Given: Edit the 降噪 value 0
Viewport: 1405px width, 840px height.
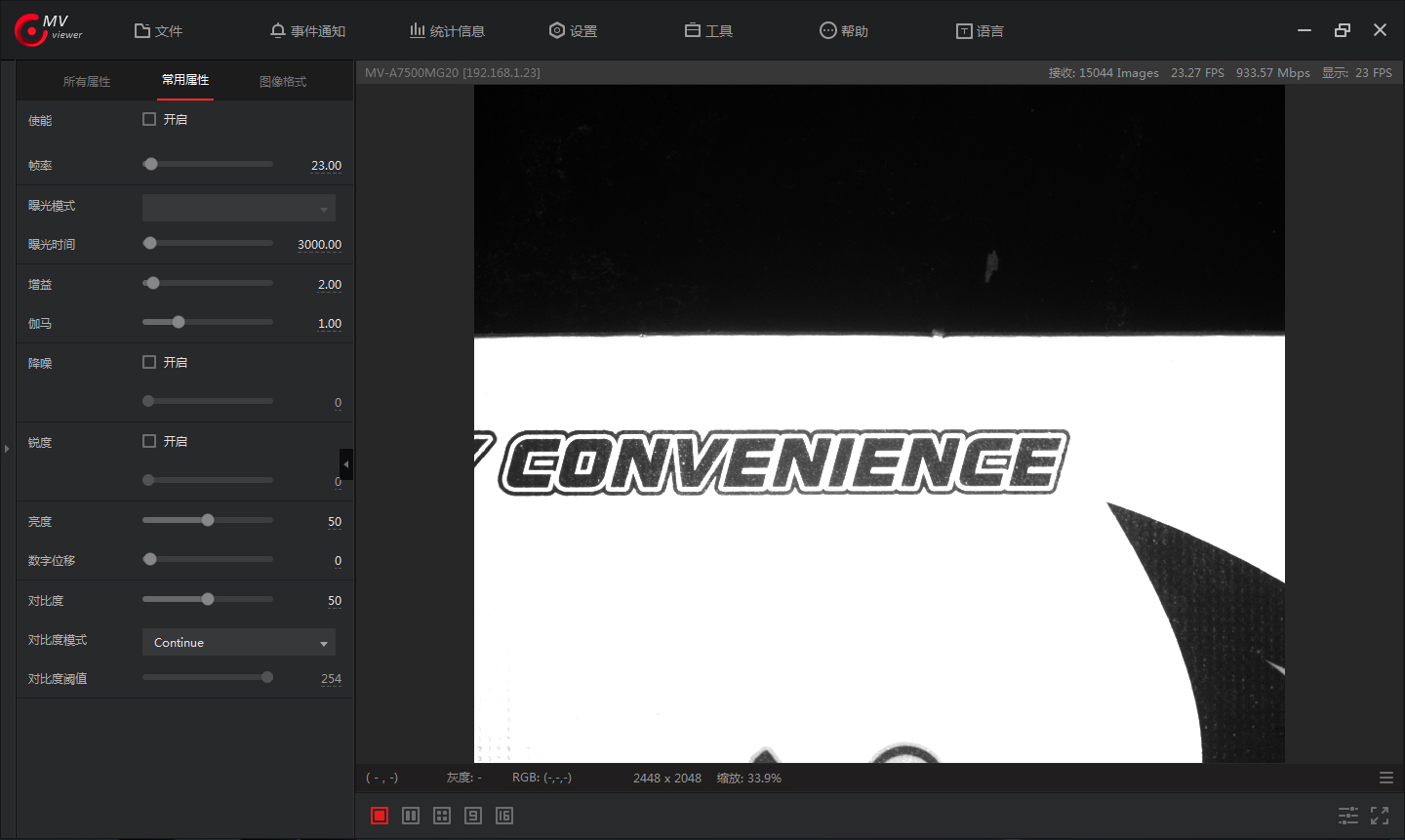Looking at the screenshot, I should tap(338, 403).
